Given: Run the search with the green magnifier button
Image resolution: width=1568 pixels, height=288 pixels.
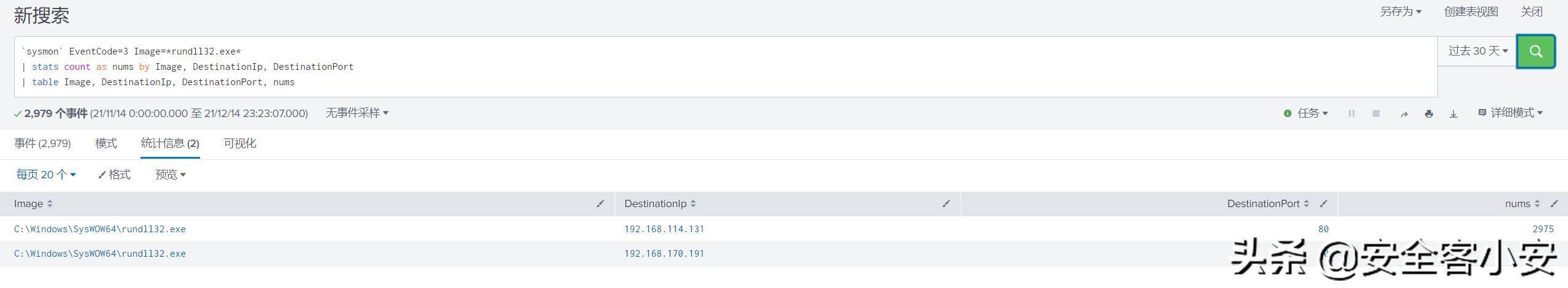Looking at the screenshot, I should (1535, 51).
